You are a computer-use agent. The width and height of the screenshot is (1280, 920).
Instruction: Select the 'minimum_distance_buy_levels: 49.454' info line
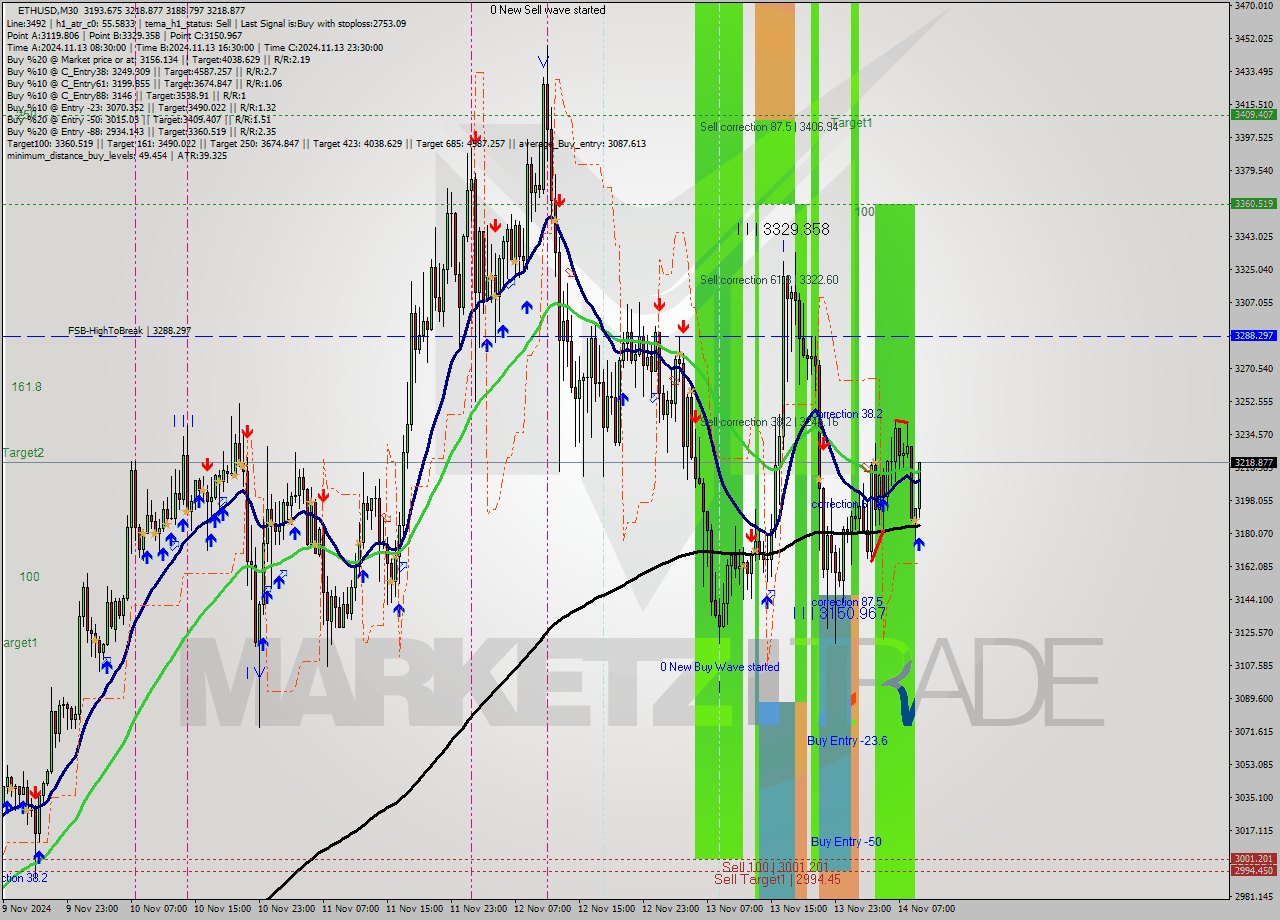pos(117,155)
